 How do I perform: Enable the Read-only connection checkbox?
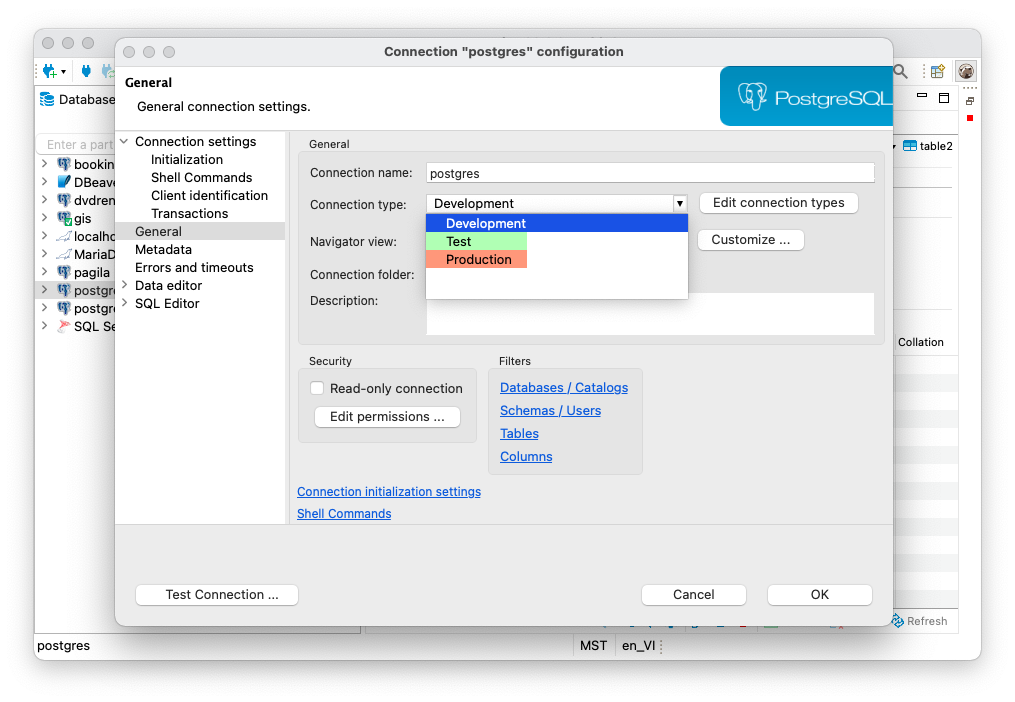pos(317,388)
